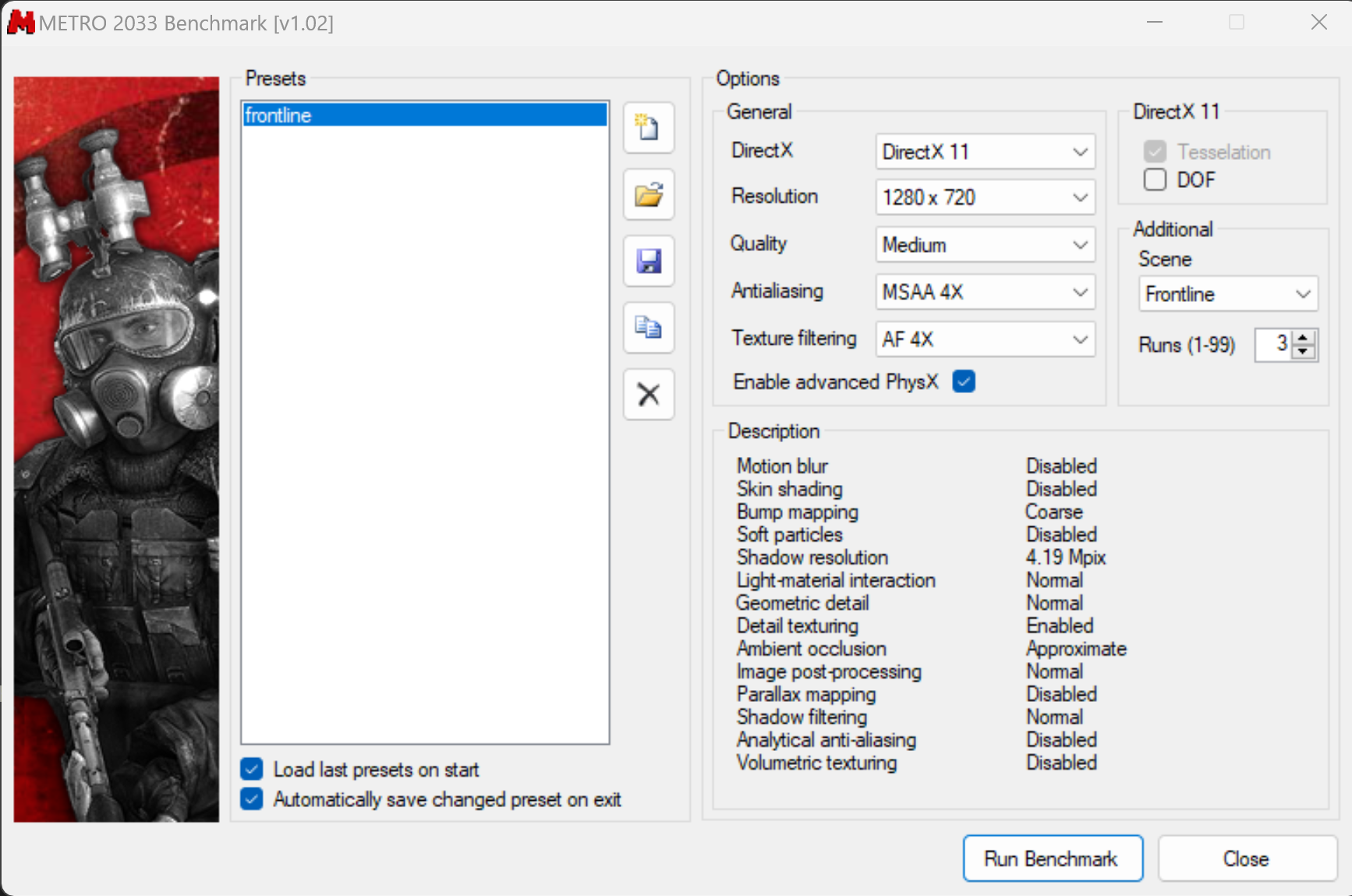Viewport: 1352px width, 896px height.
Task: Open the Quality dropdown set to Medium
Action: pos(985,245)
